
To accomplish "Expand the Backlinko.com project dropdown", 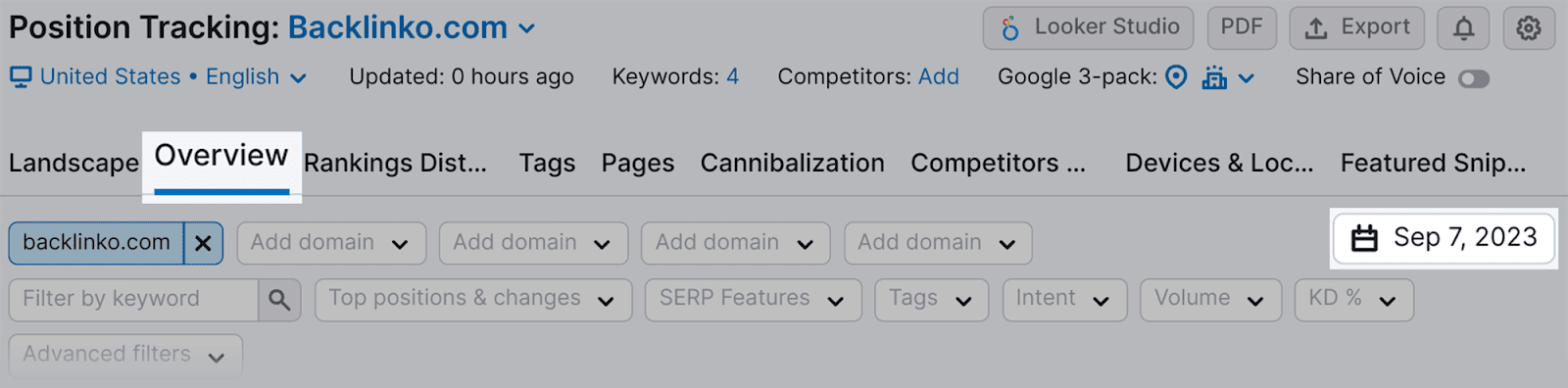I will click(x=527, y=28).
